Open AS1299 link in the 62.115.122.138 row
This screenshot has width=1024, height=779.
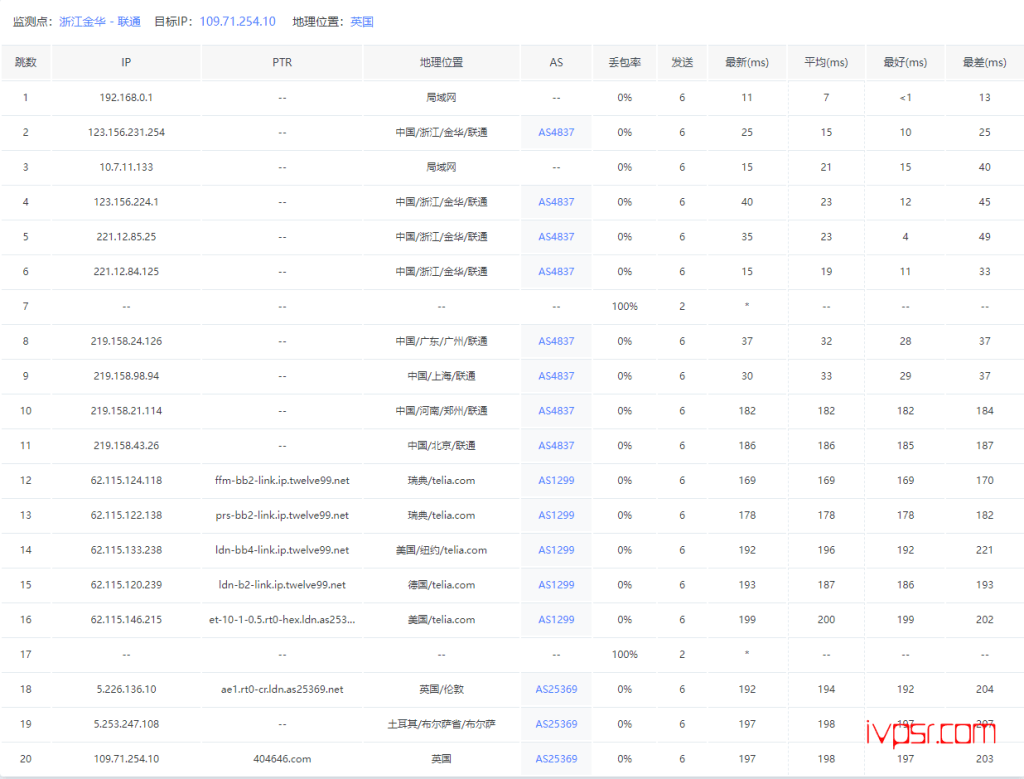[x=556, y=515]
